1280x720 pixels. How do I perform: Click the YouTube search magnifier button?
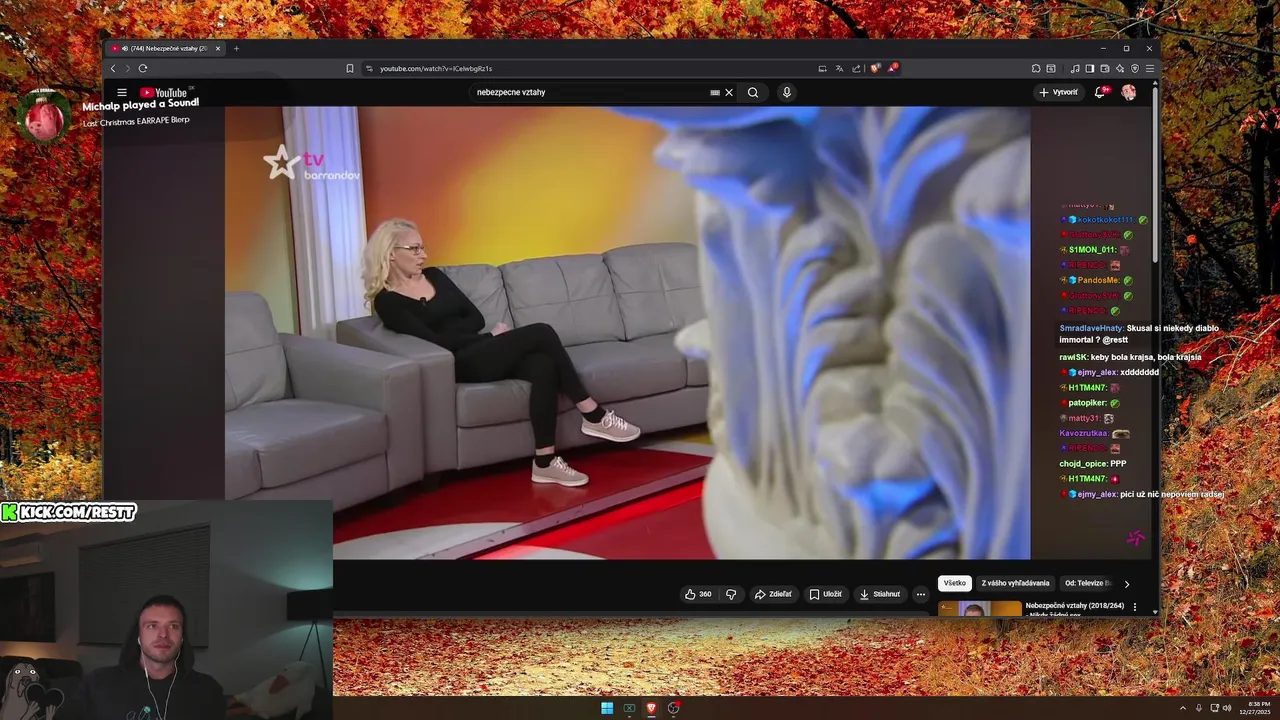pos(753,92)
